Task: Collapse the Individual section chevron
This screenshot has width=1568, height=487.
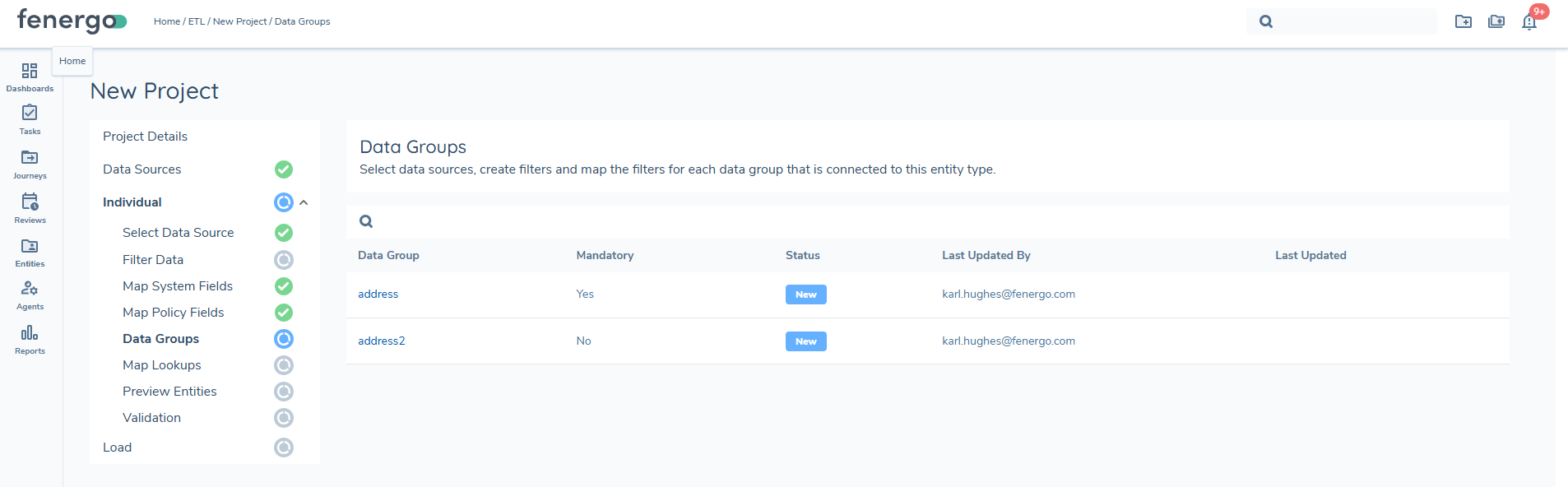Action: (304, 202)
